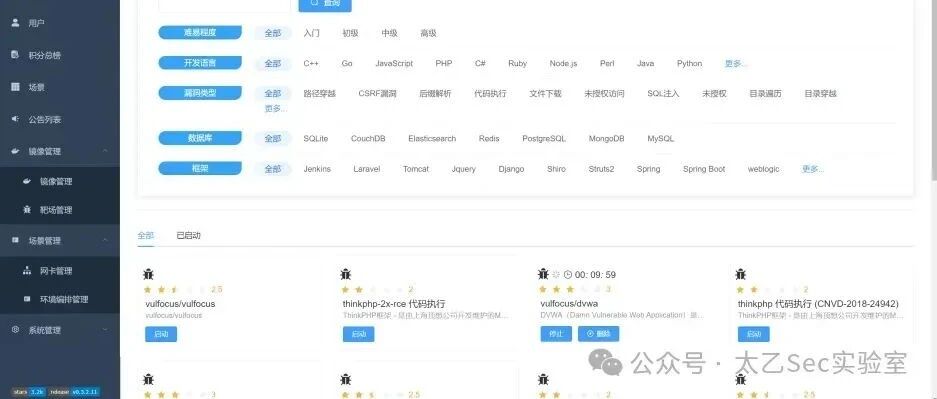Show 更多 frameworks

(813, 169)
